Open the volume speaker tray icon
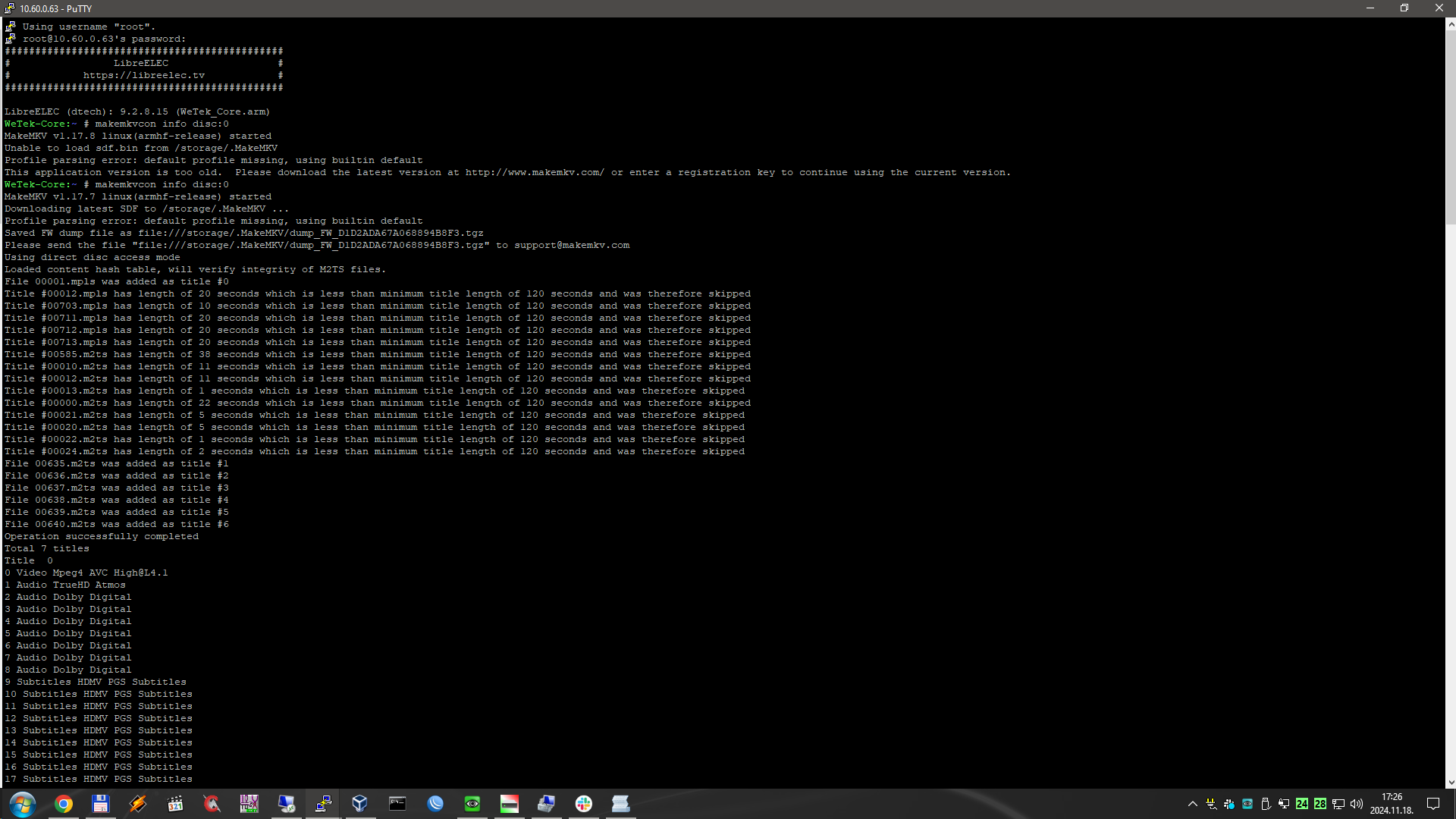The image size is (1456, 819). click(1357, 804)
